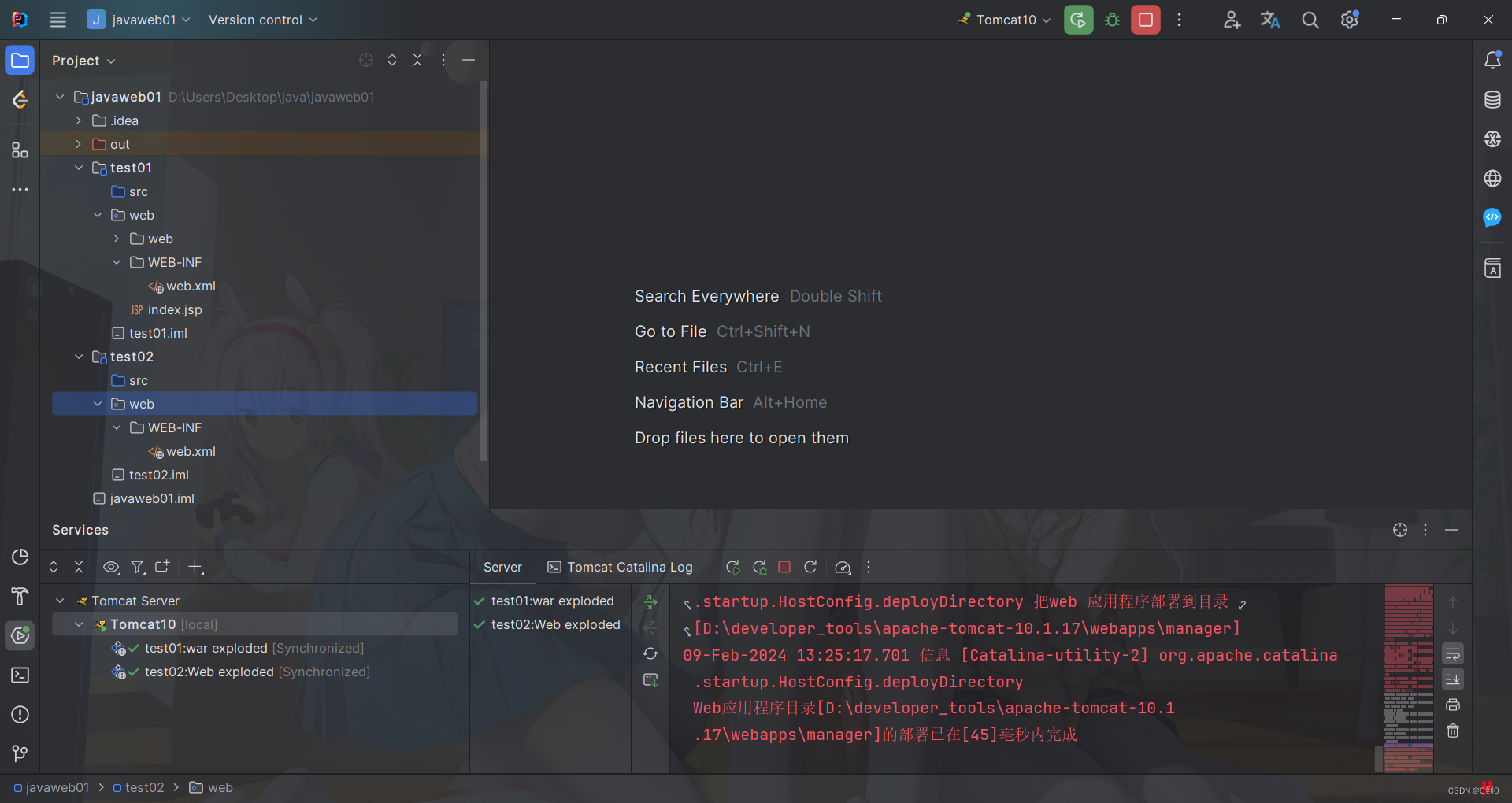Open More tool windows ellipsis

[x=20, y=189]
